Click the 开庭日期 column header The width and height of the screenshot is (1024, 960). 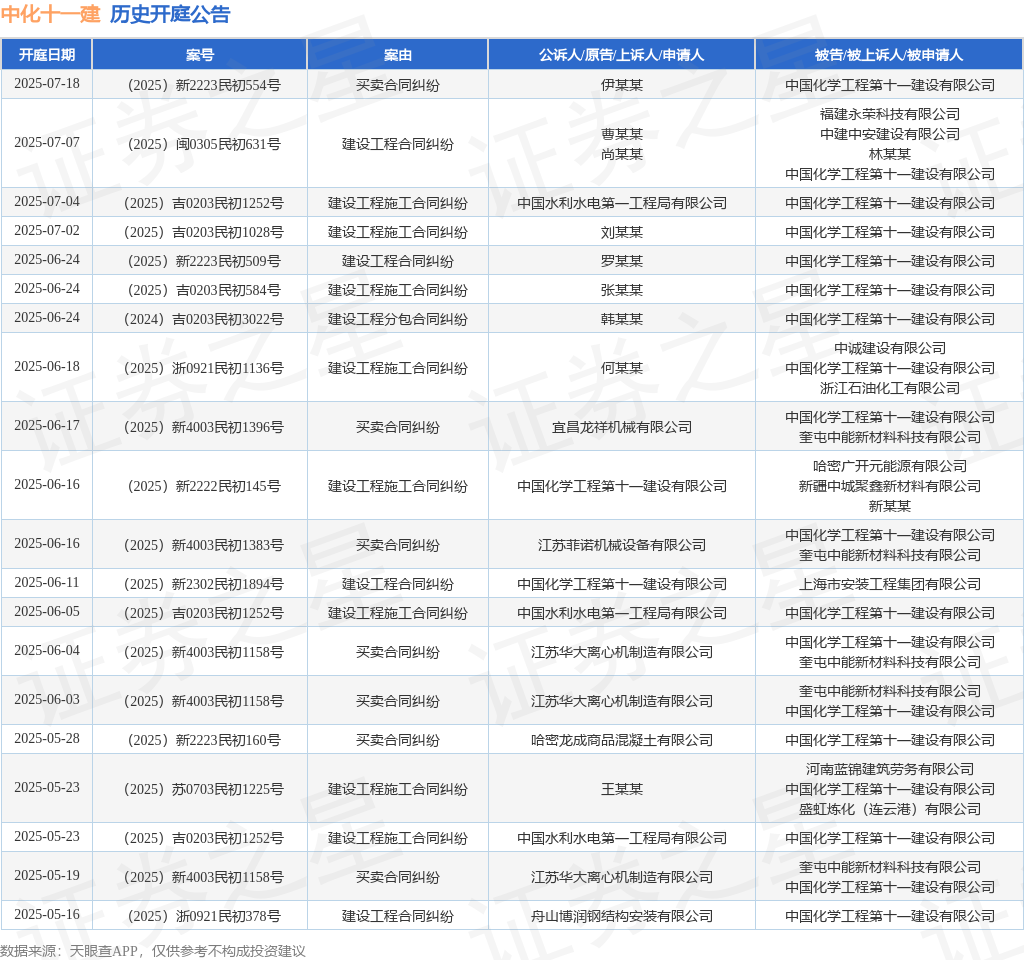click(46, 55)
